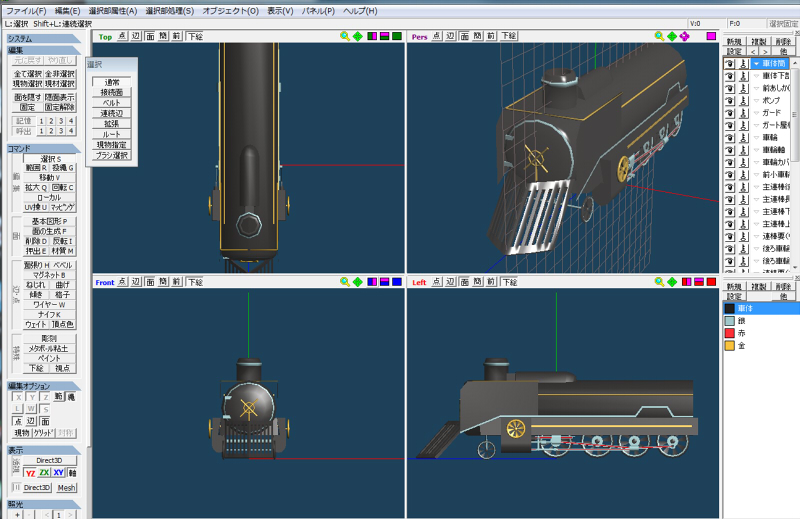Screen dimensions: 800x519
Task: Click the green fit-view icon in Pers view
Action: click(x=672, y=36)
